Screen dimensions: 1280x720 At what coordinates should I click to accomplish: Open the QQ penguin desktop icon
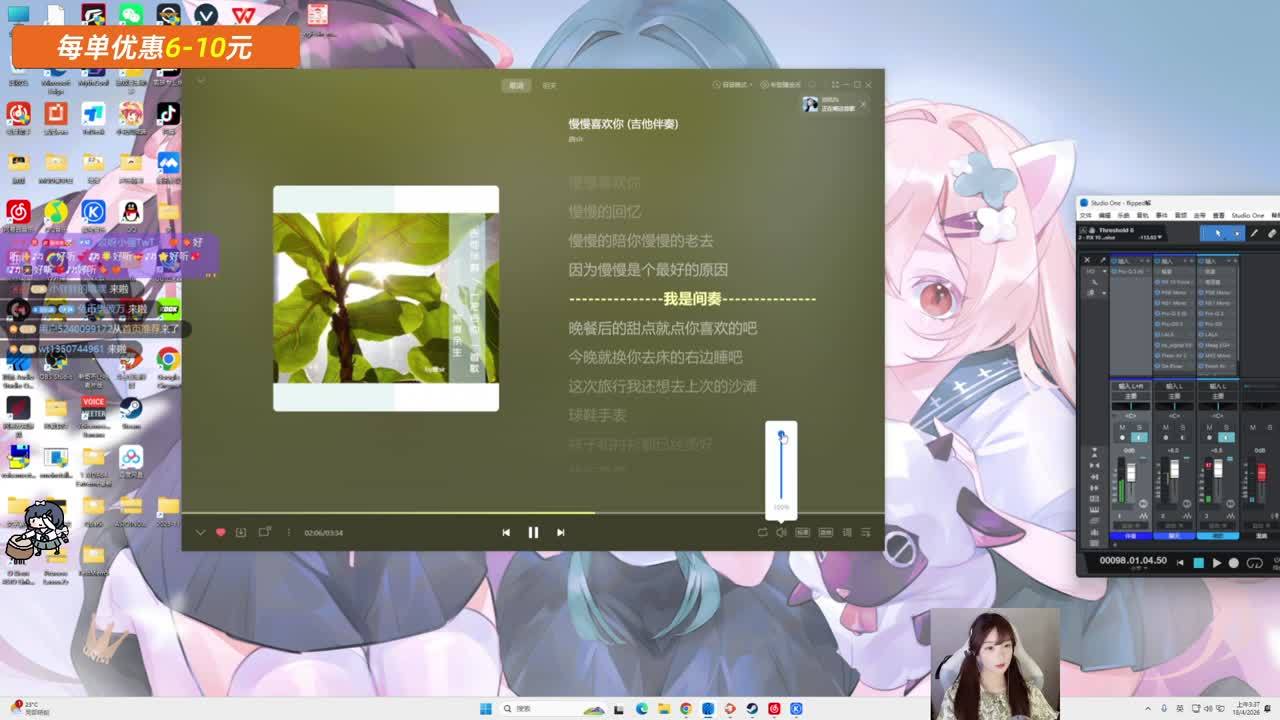[131, 214]
